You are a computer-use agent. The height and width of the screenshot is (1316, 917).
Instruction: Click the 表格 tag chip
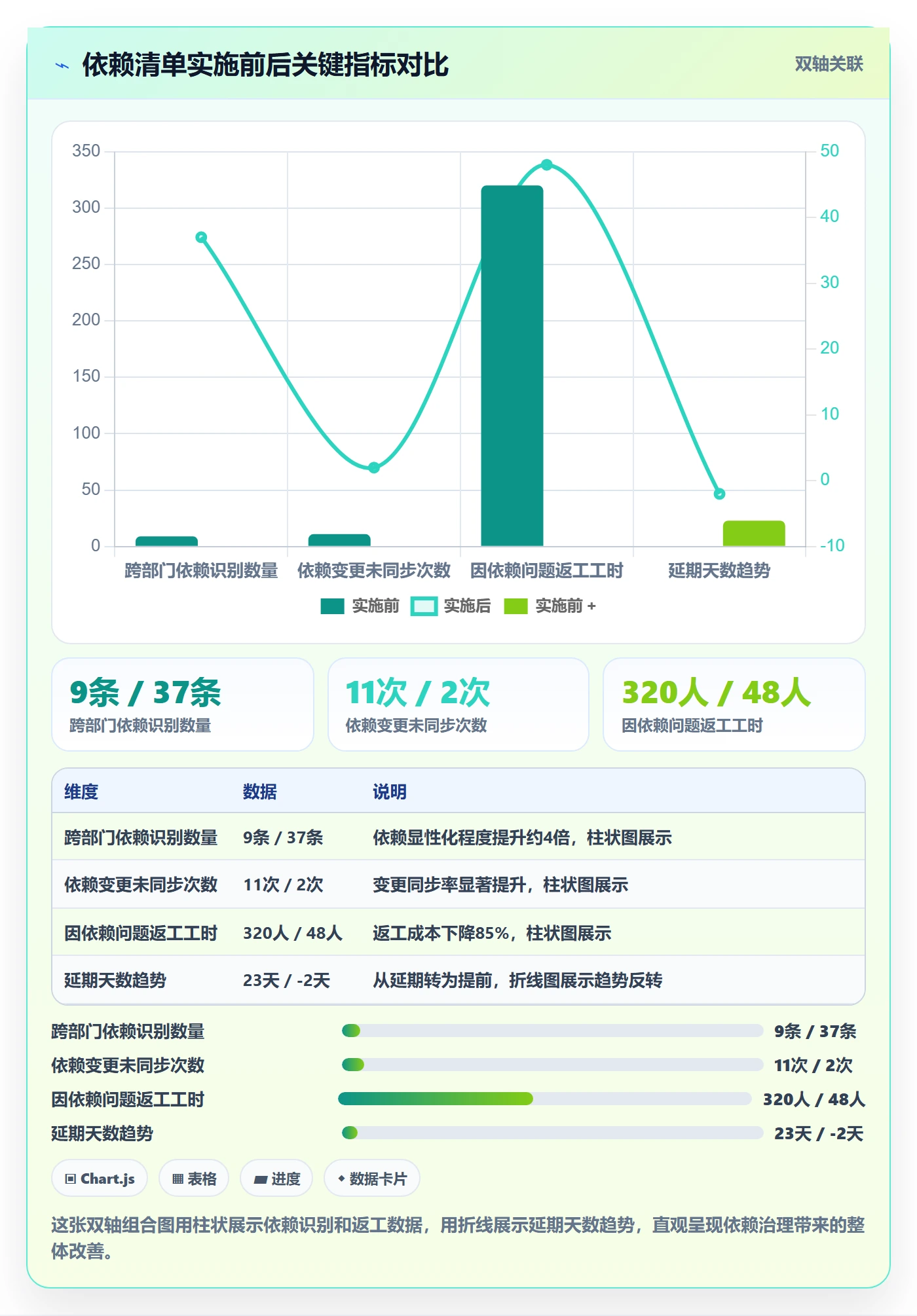click(x=194, y=1179)
